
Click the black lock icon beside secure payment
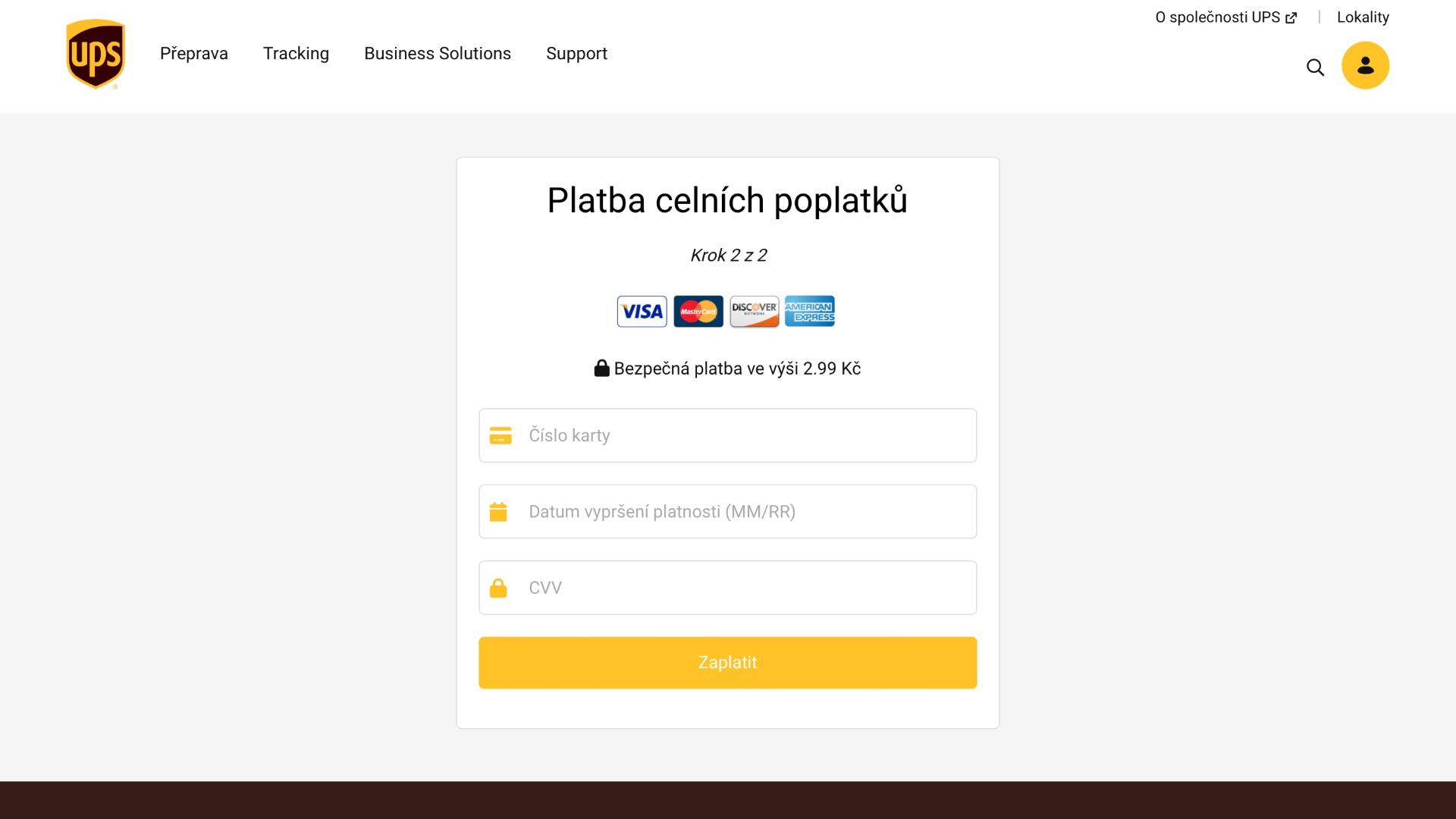click(601, 368)
